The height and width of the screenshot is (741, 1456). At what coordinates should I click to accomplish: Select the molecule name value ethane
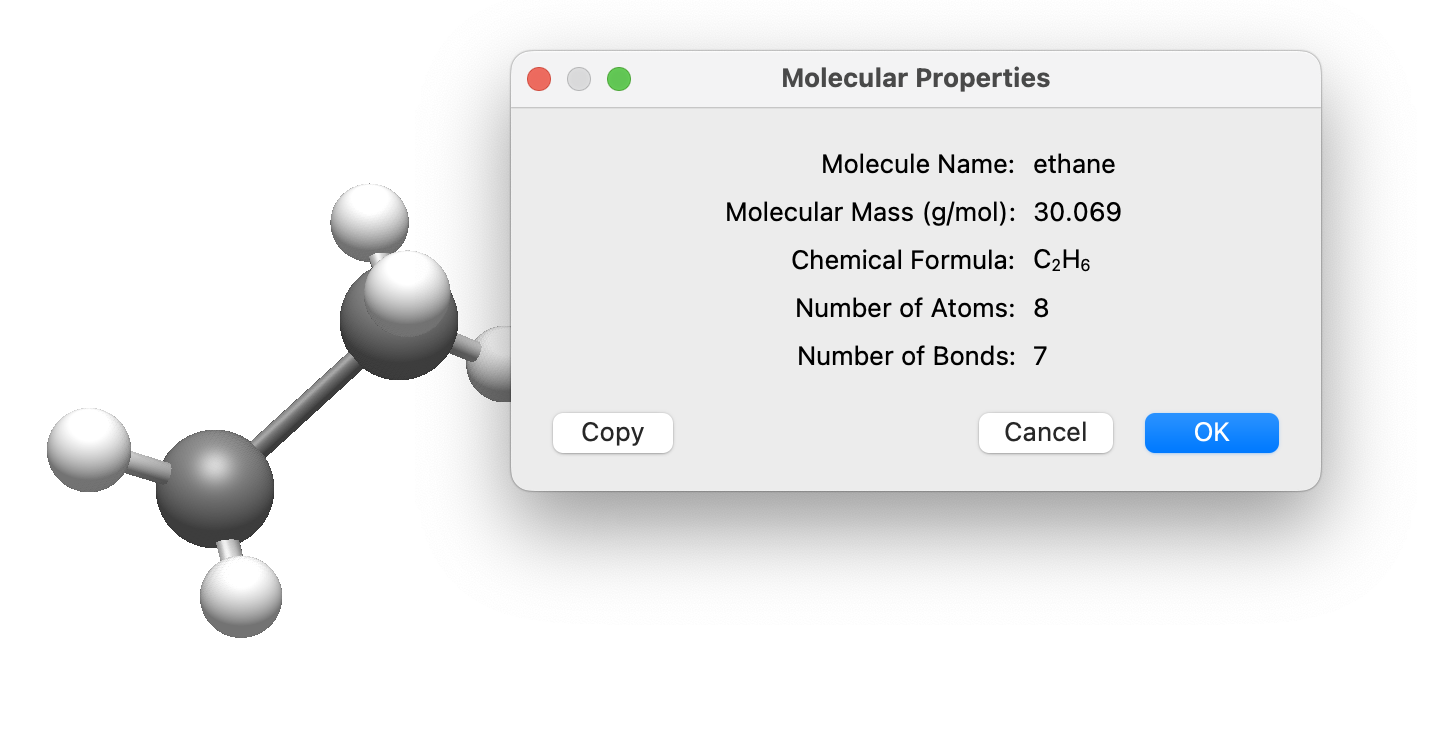pos(1074,164)
